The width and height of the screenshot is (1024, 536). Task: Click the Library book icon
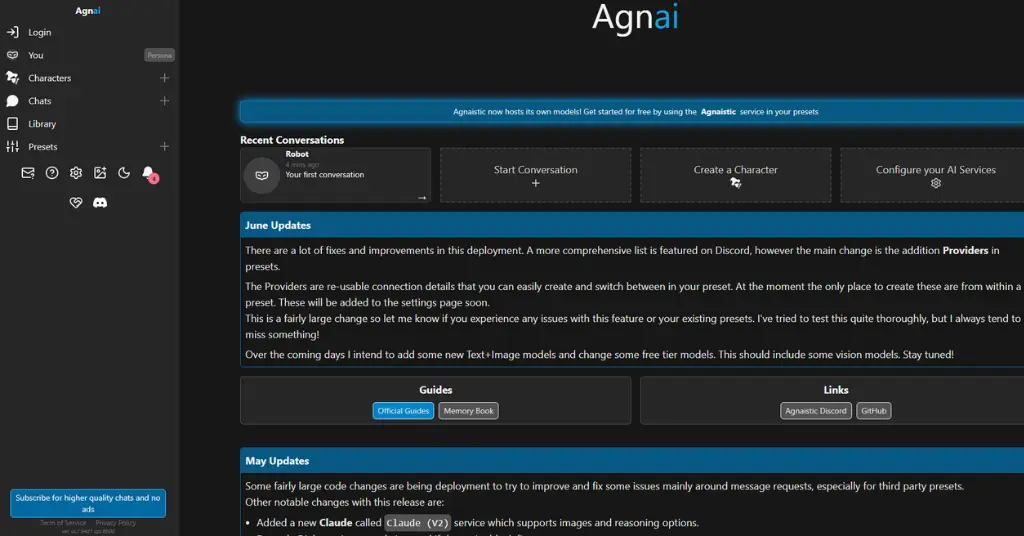[x=12, y=123]
